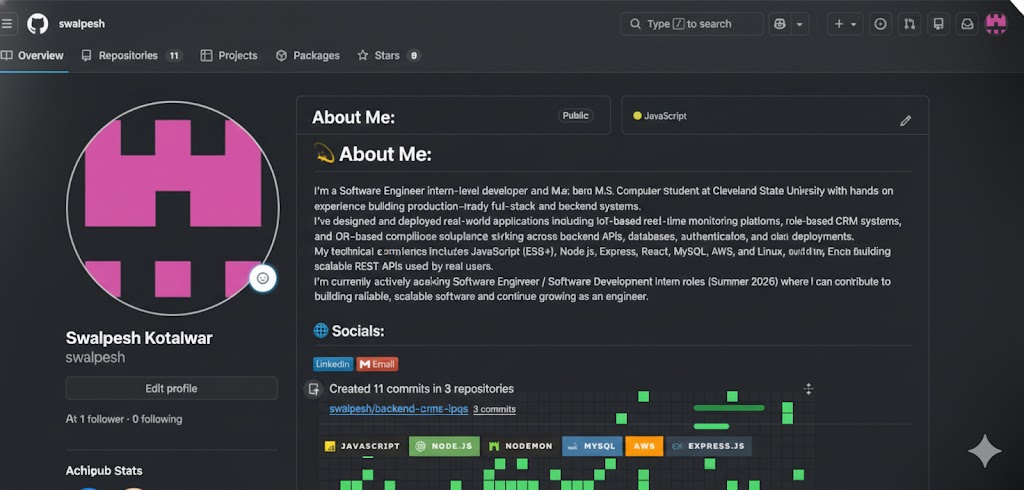Open the LinkedIn badge
1024x490 pixels.
[x=333, y=364]
